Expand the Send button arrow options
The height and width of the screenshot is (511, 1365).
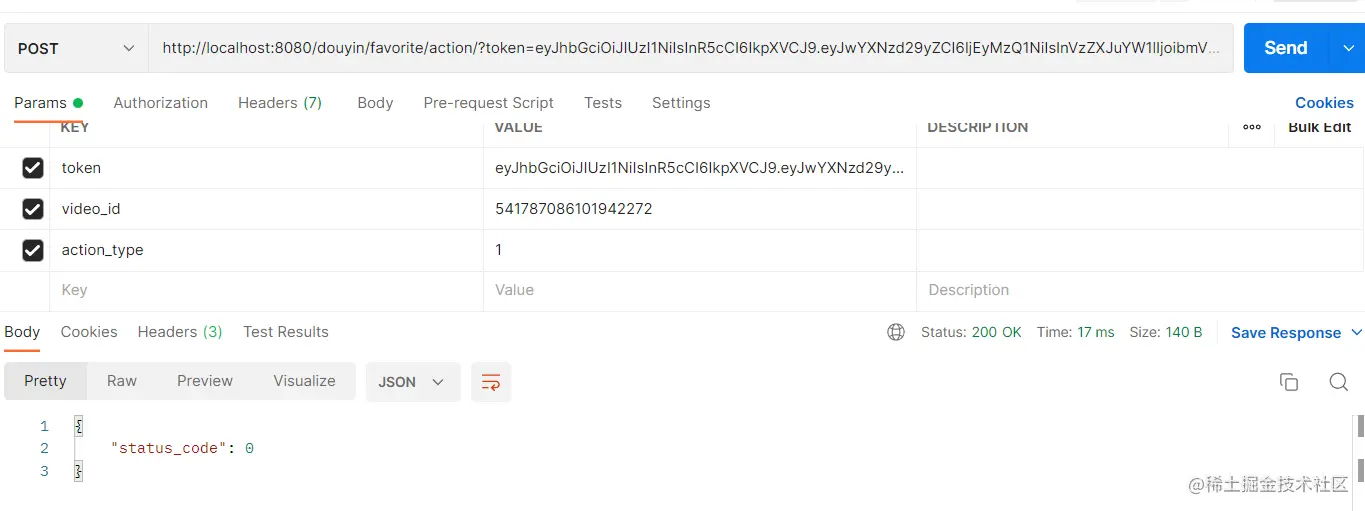pos(1346,48)
